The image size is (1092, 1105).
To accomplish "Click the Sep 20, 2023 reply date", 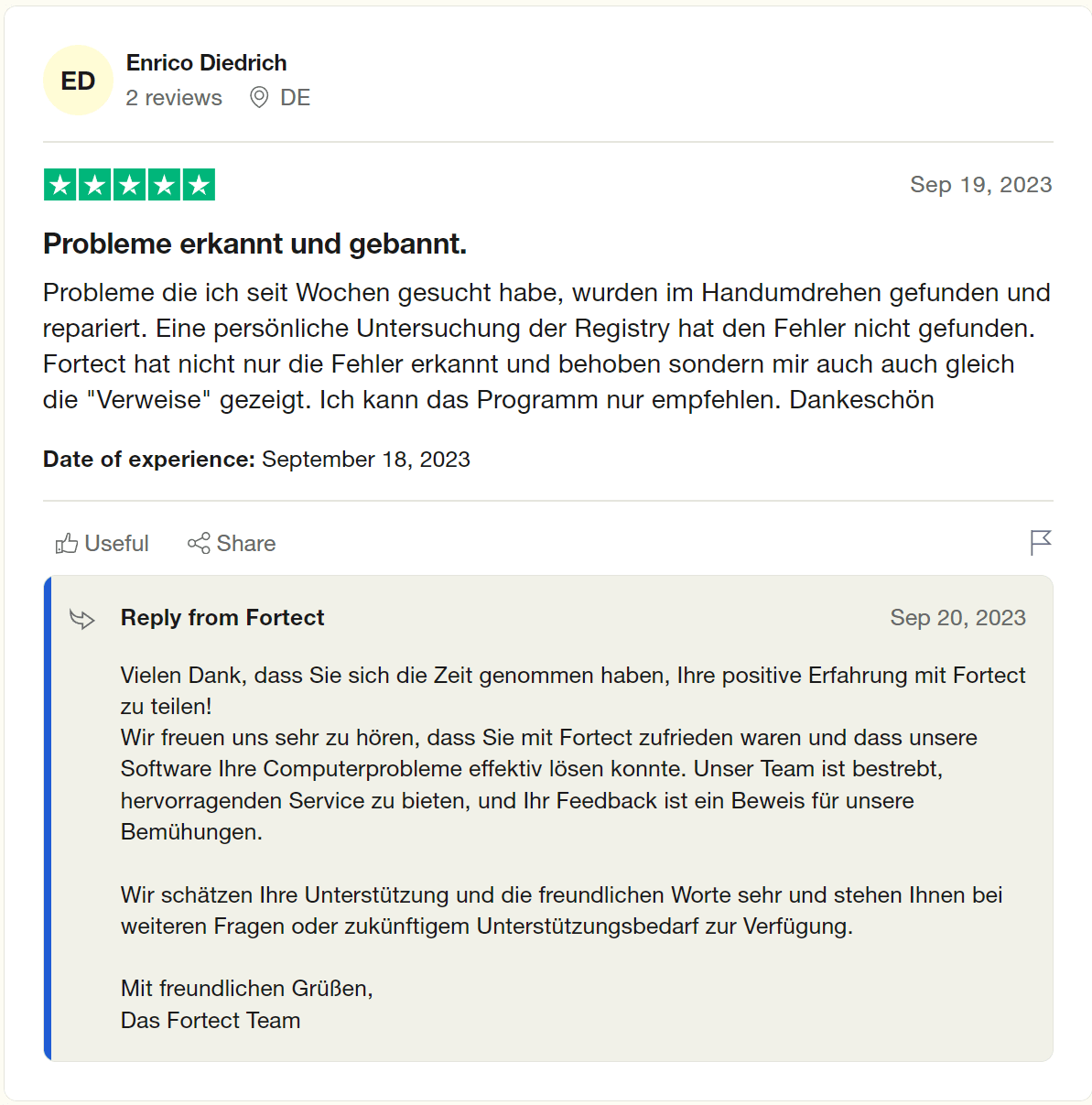I will (x=957, y=618).
